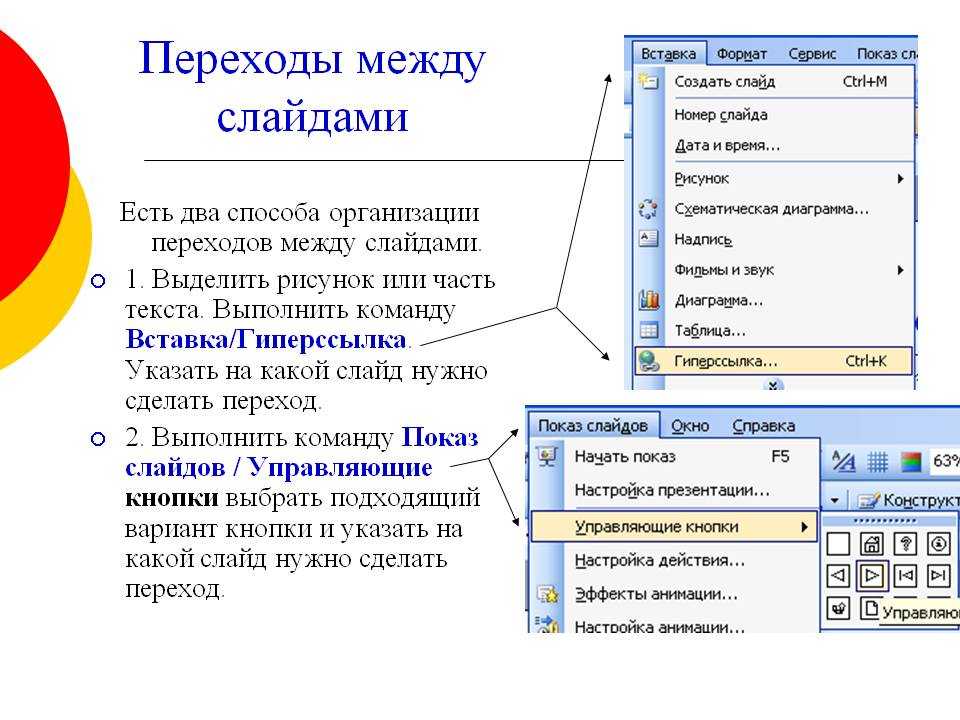Open the toolbar options dropdown arrow beside Конструктор
Screen dimensions: 960x720
(x=834, y=500)
